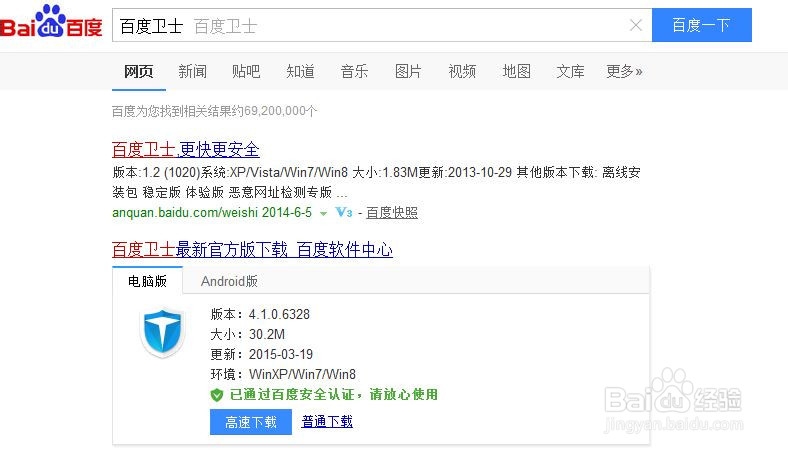This screenshot has height=452, width=788.
Task: Click the snippet text starting 版本:1.2 (1020)
Action: pos(376,182)
